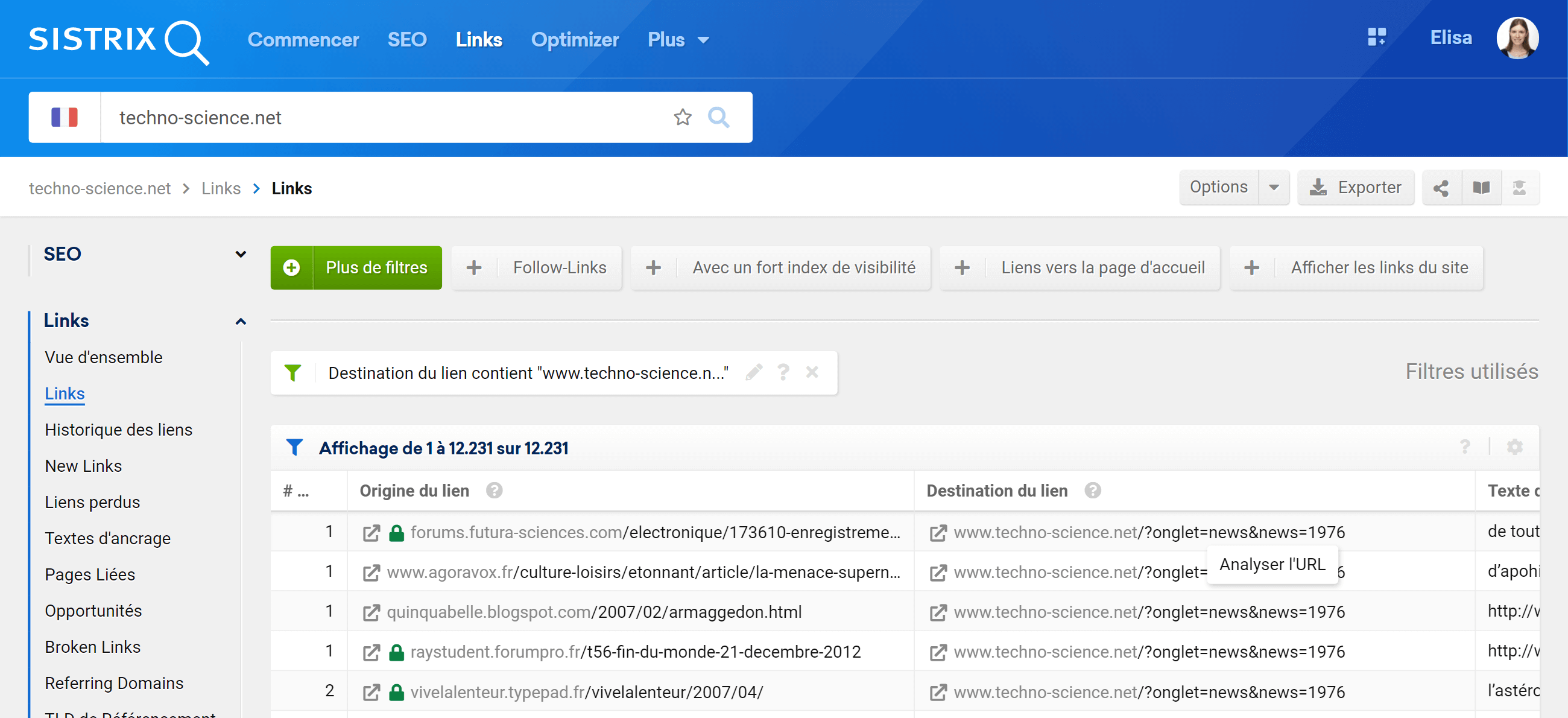Click the Exporter button

(x=1356, y=188)
